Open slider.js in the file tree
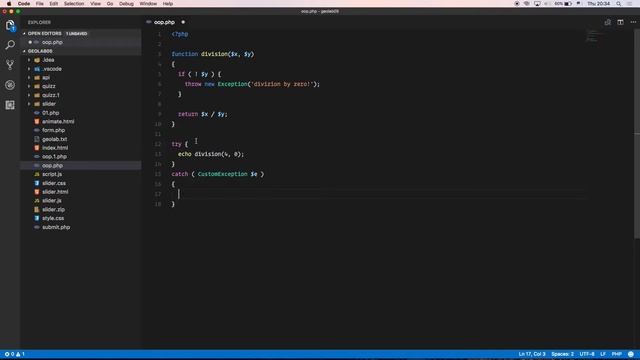The height and width of the screenshot is (360, 640). [x=51, y=201]
